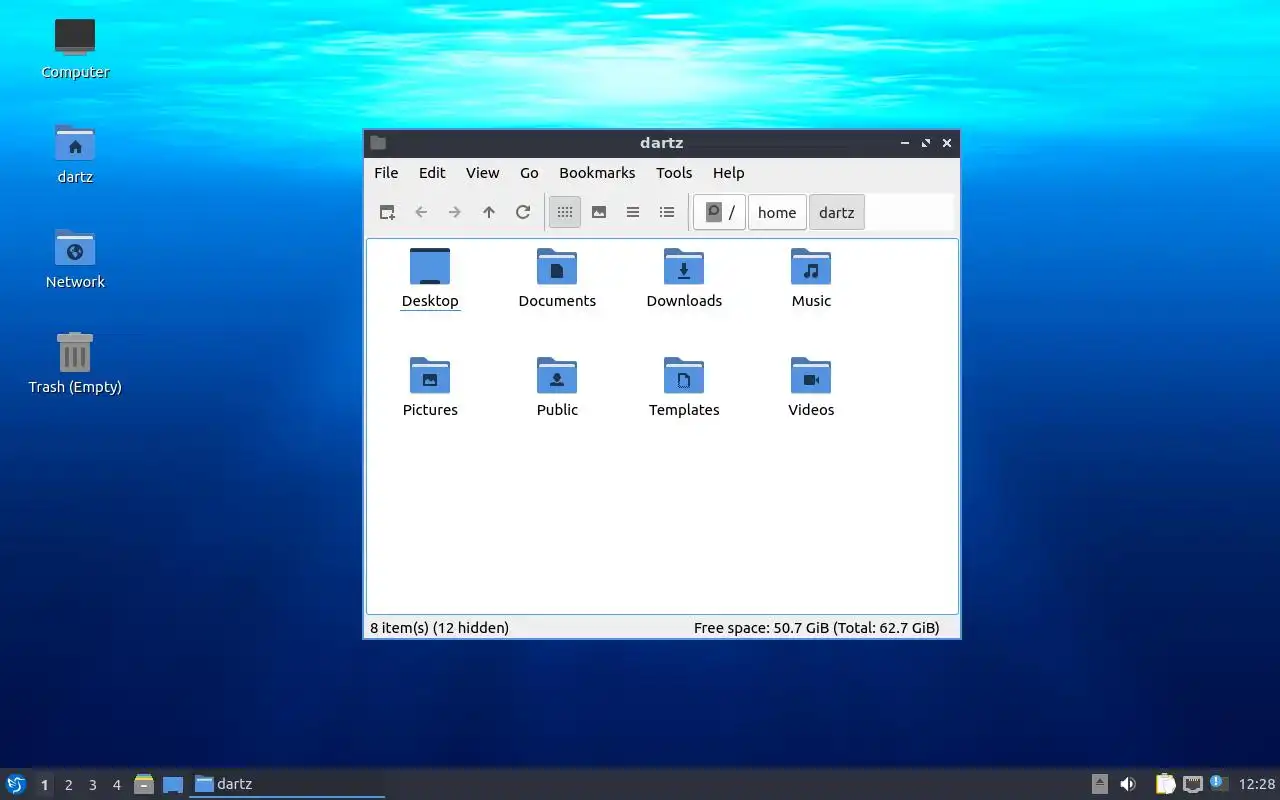Viewport: 1280px width, 800px height.
Task: Go back with the left arrow icon
Action: coord(421,212)
